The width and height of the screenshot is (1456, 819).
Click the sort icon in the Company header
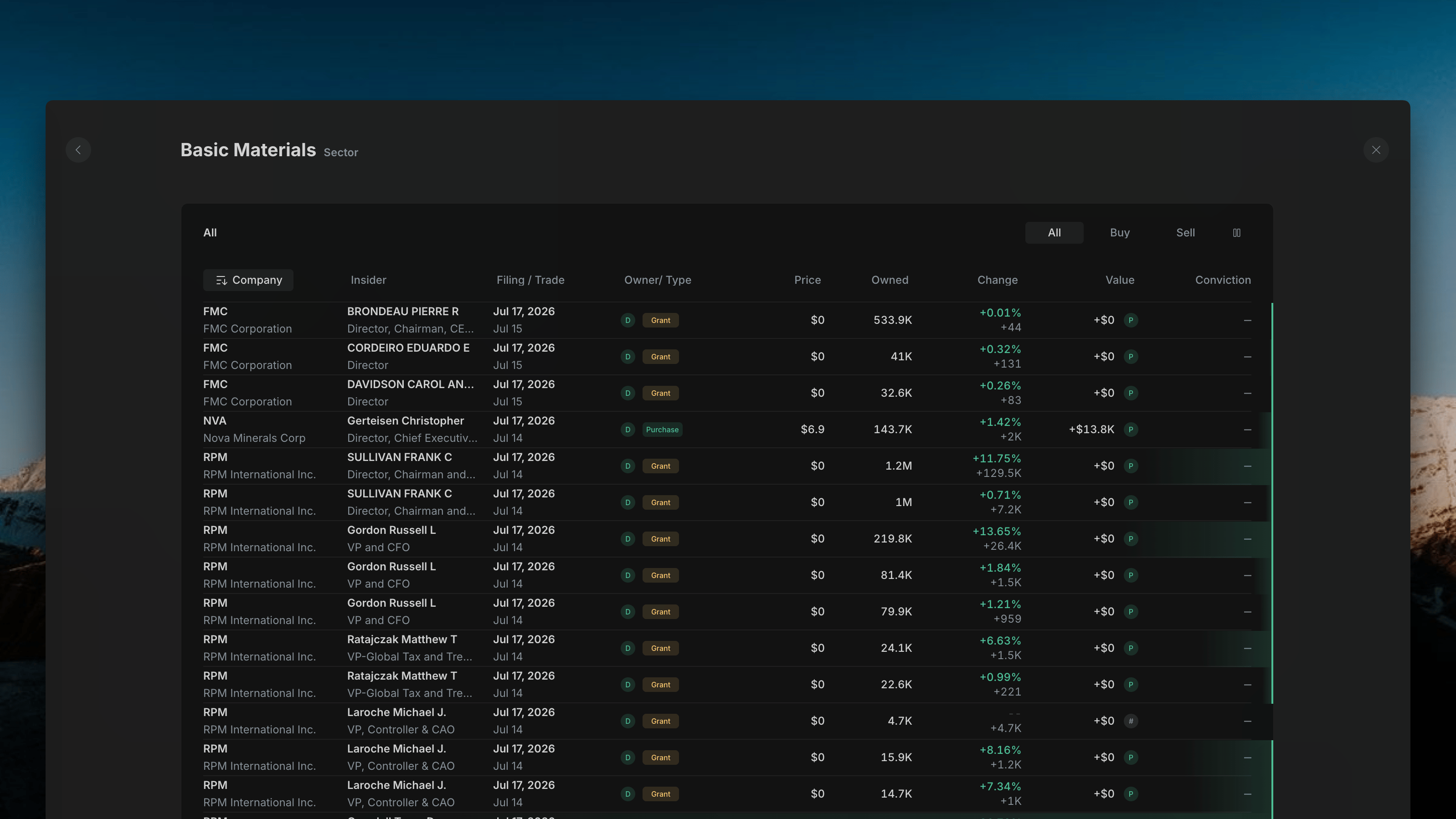pyautogui.click(x=221, y=280)
